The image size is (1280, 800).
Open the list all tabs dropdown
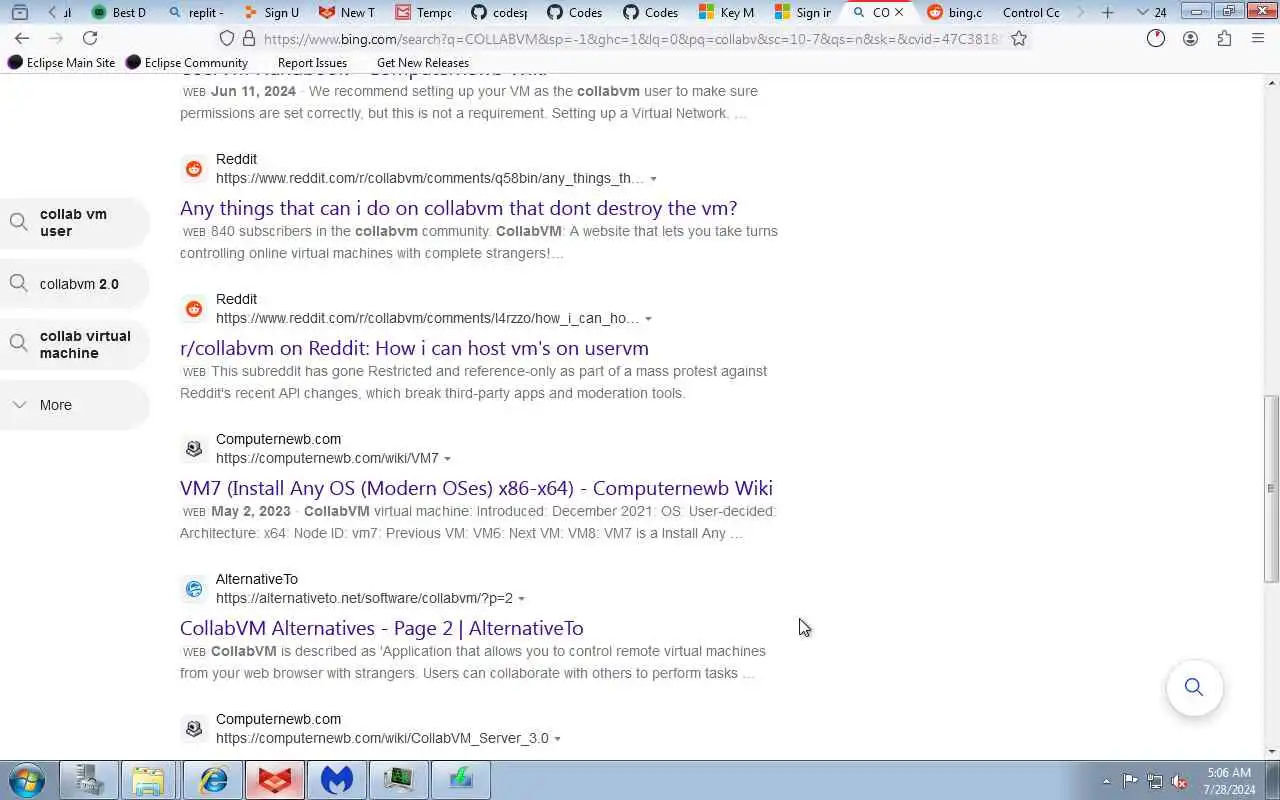tap(1151, 12)
